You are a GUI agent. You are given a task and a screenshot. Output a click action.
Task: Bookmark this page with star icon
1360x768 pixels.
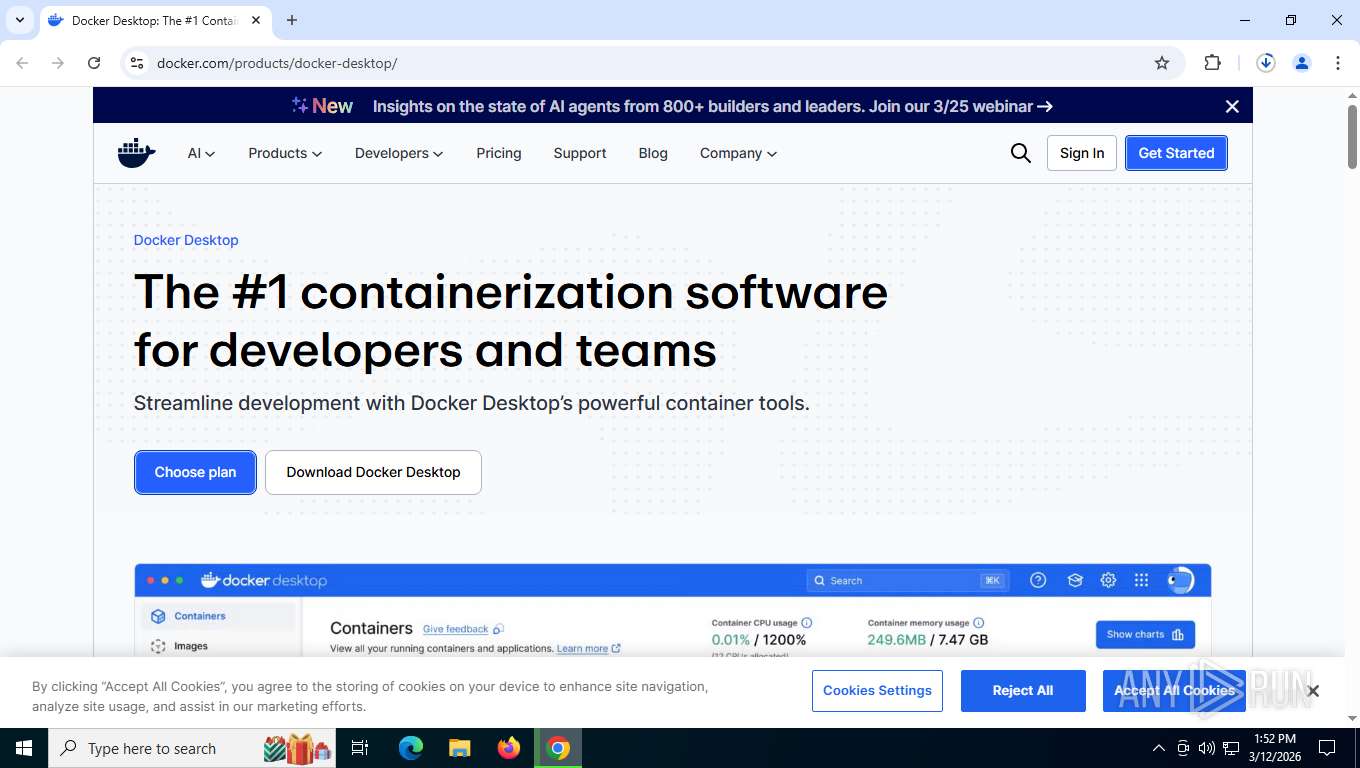tap(1162, 63)
